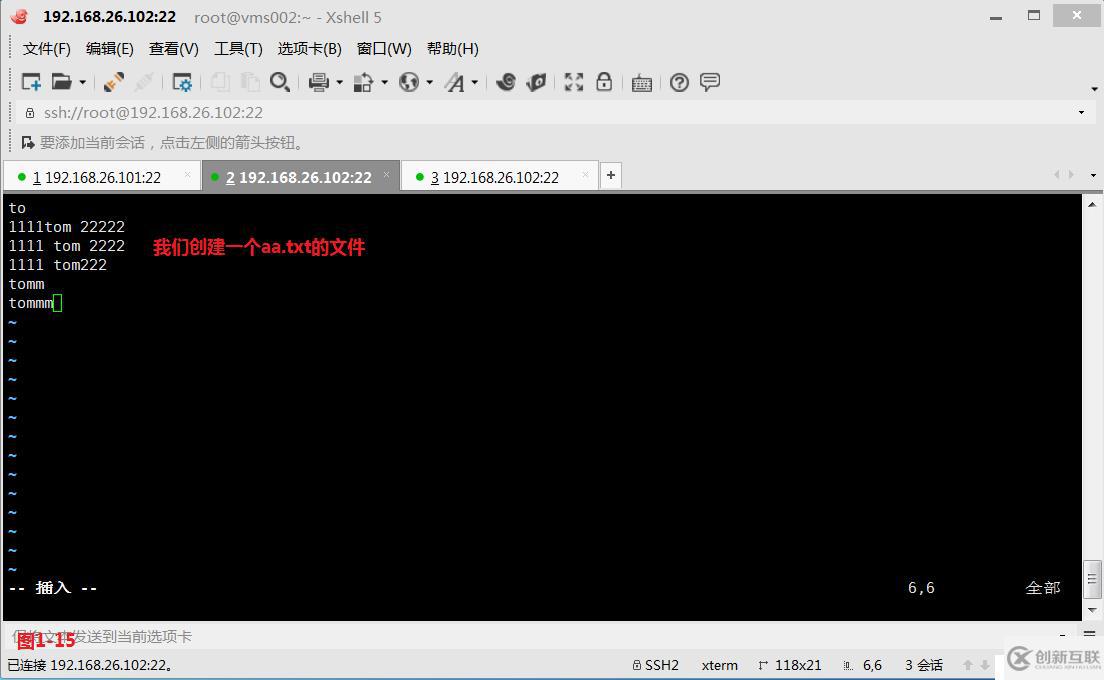The image size is (1104, 680).
Task: Expand the Font dropdown arrow
Action: [475, 83]
